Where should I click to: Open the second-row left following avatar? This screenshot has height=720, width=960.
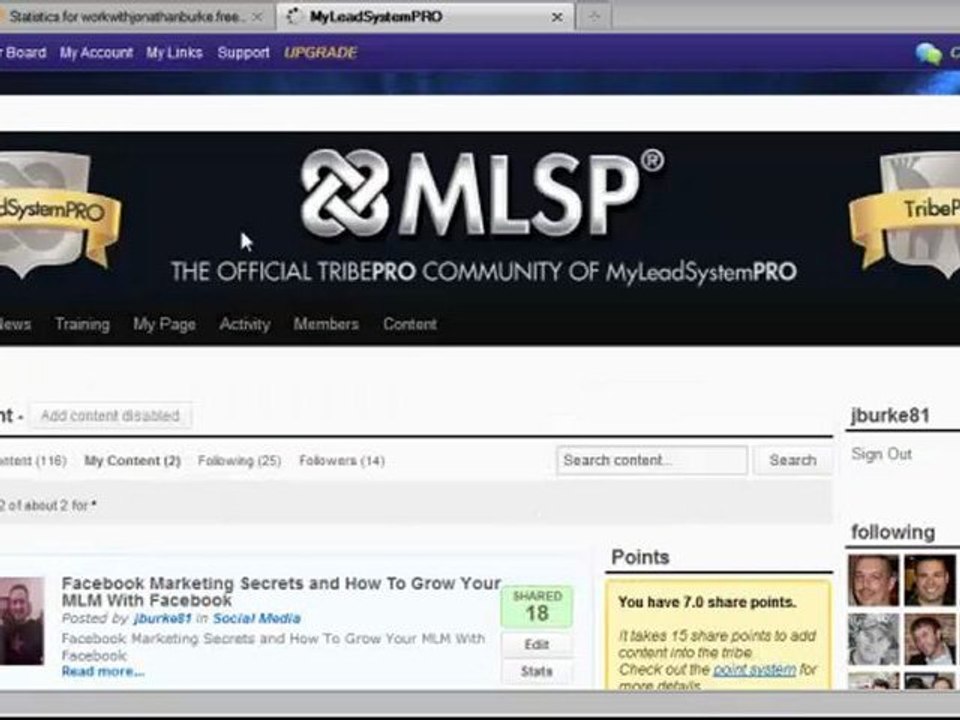point(873,640)
